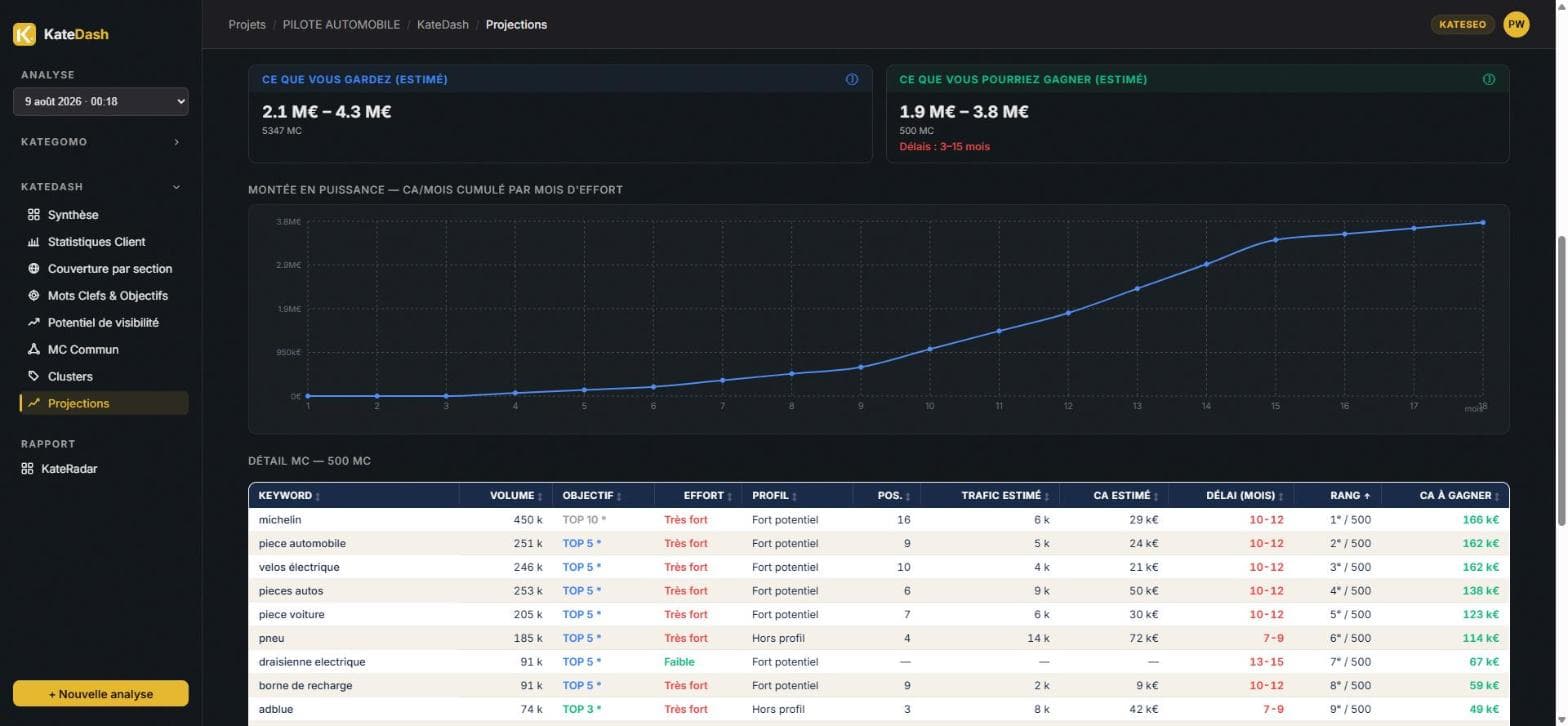Go to Projets breadcrumb link

coord(247,24)
